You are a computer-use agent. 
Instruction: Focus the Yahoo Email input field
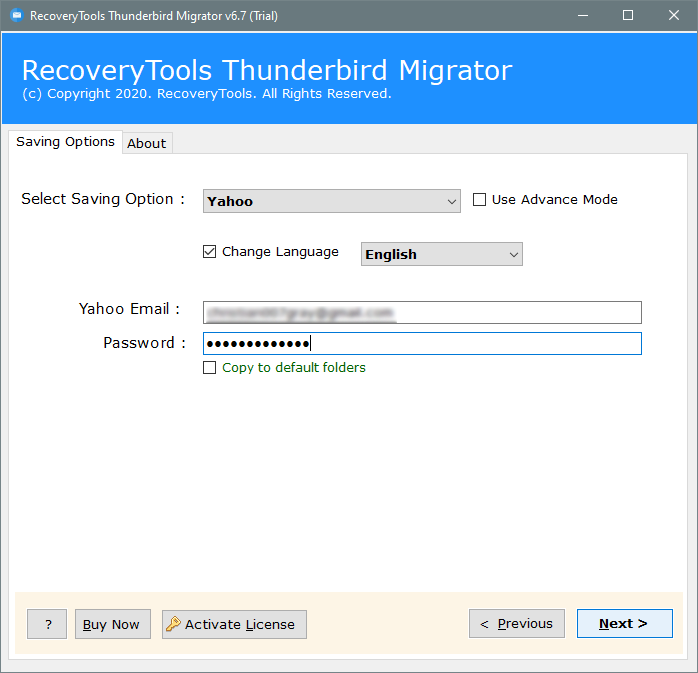422,312
